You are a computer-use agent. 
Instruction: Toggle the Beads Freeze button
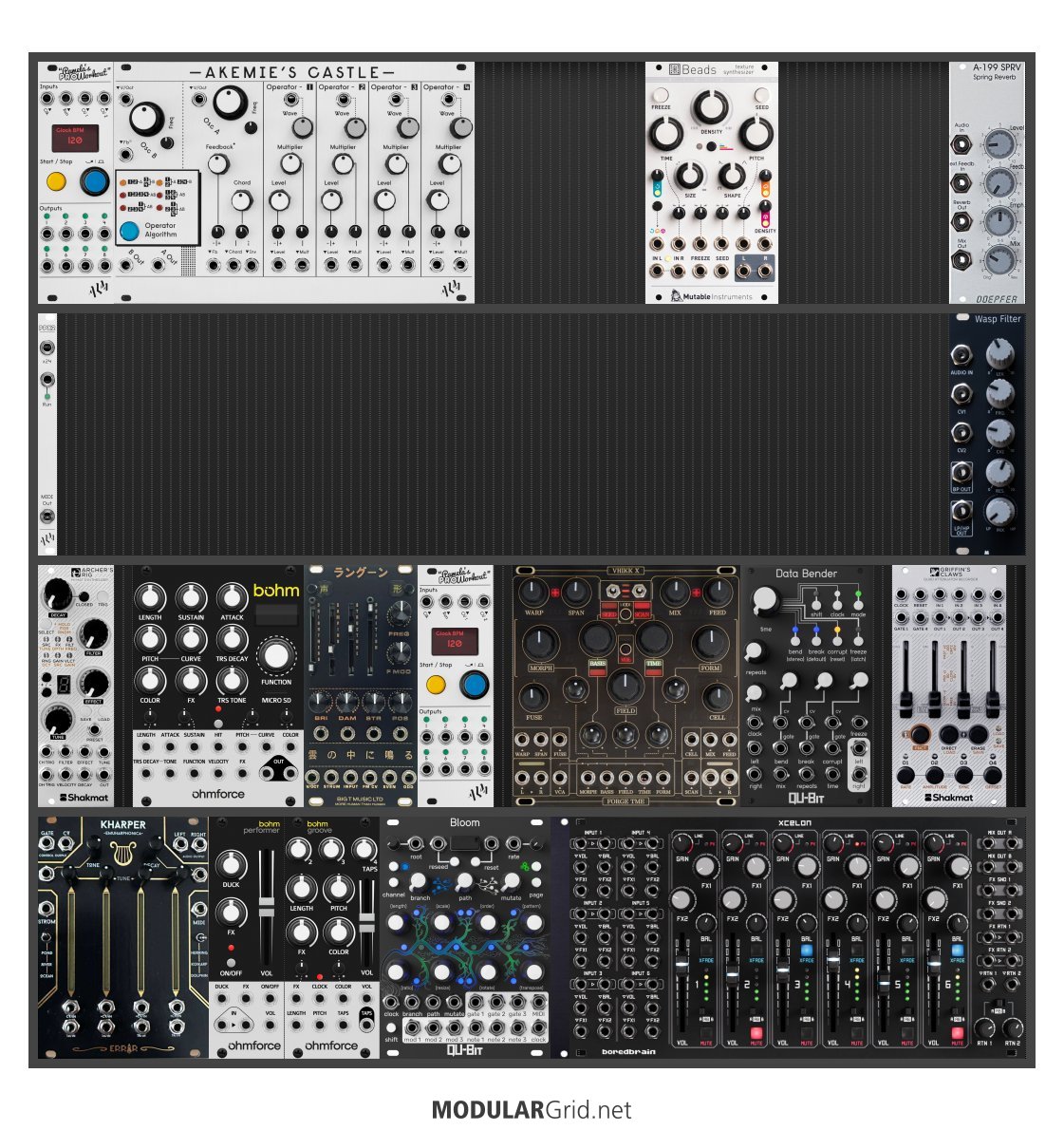(660, 94)
